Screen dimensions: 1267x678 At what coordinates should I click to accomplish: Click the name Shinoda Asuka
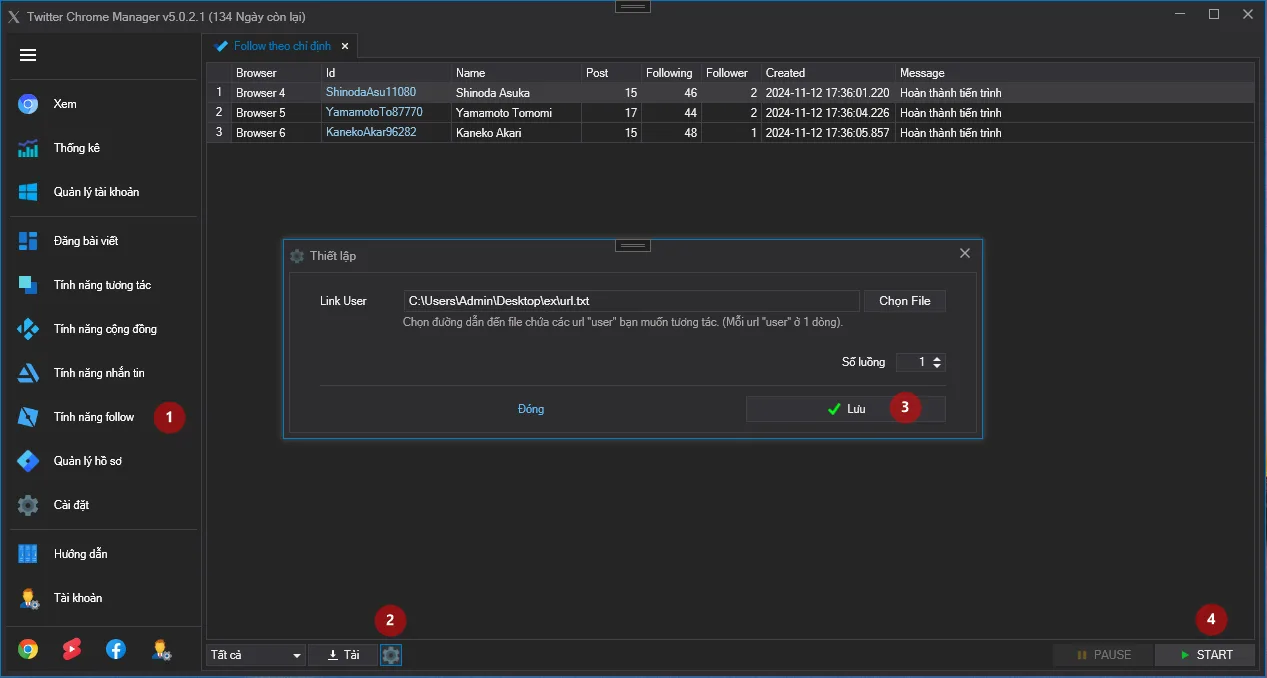tap(493, 93)
